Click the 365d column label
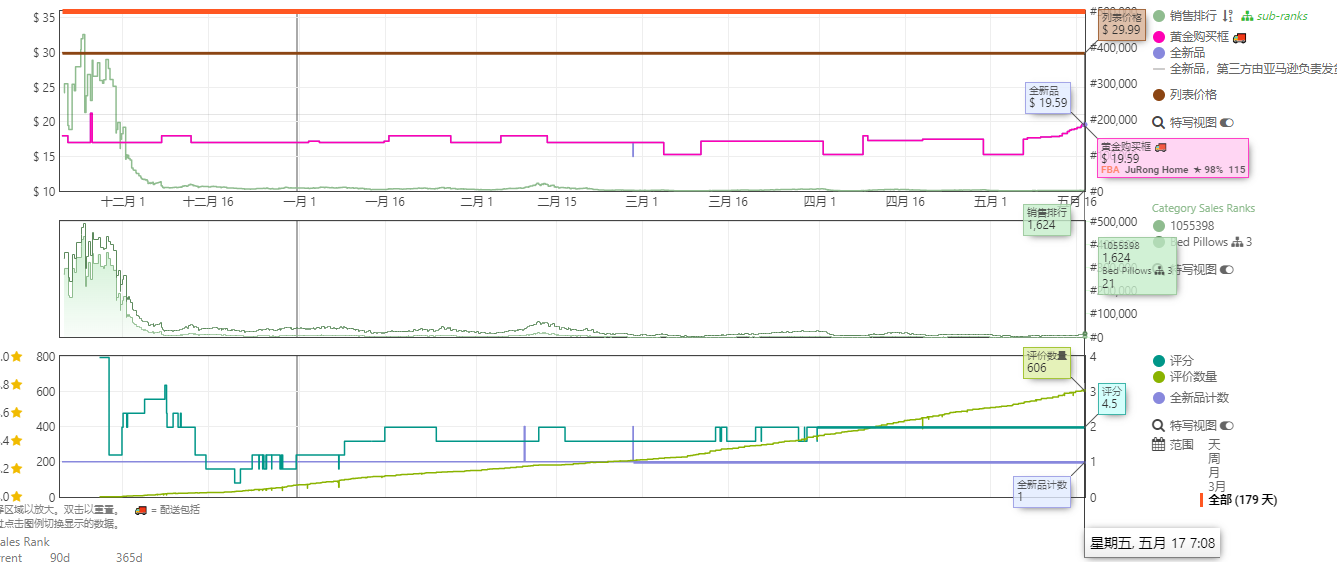The height and width of the screenshot is (562, 1337). click(x=129, y=558)
